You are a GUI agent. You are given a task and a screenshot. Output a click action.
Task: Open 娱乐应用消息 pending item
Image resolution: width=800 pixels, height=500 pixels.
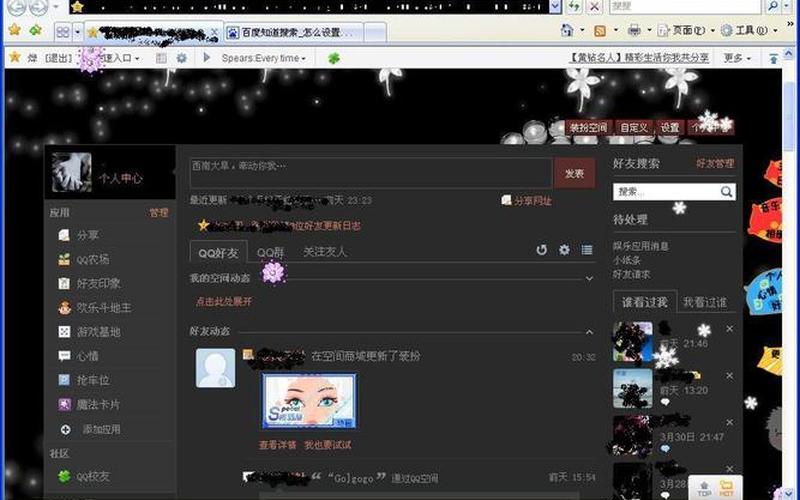coord(640,246)
